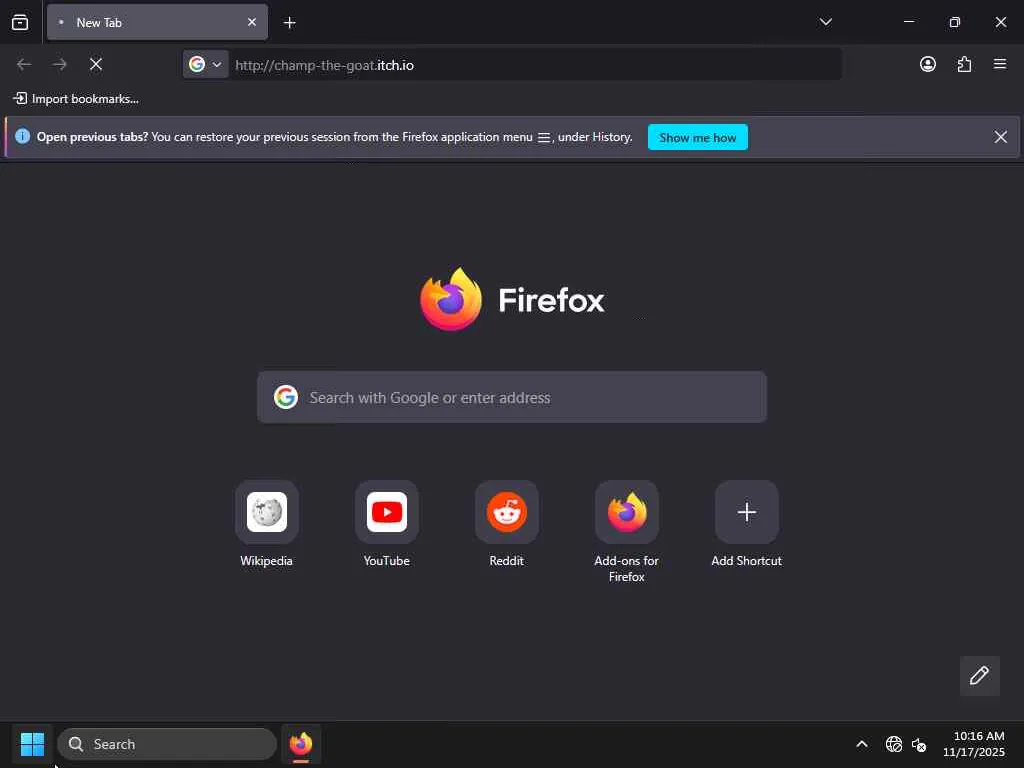Go back one page arrow
Viewport: 1024px width, 768px height.
[x=24, y=64]
